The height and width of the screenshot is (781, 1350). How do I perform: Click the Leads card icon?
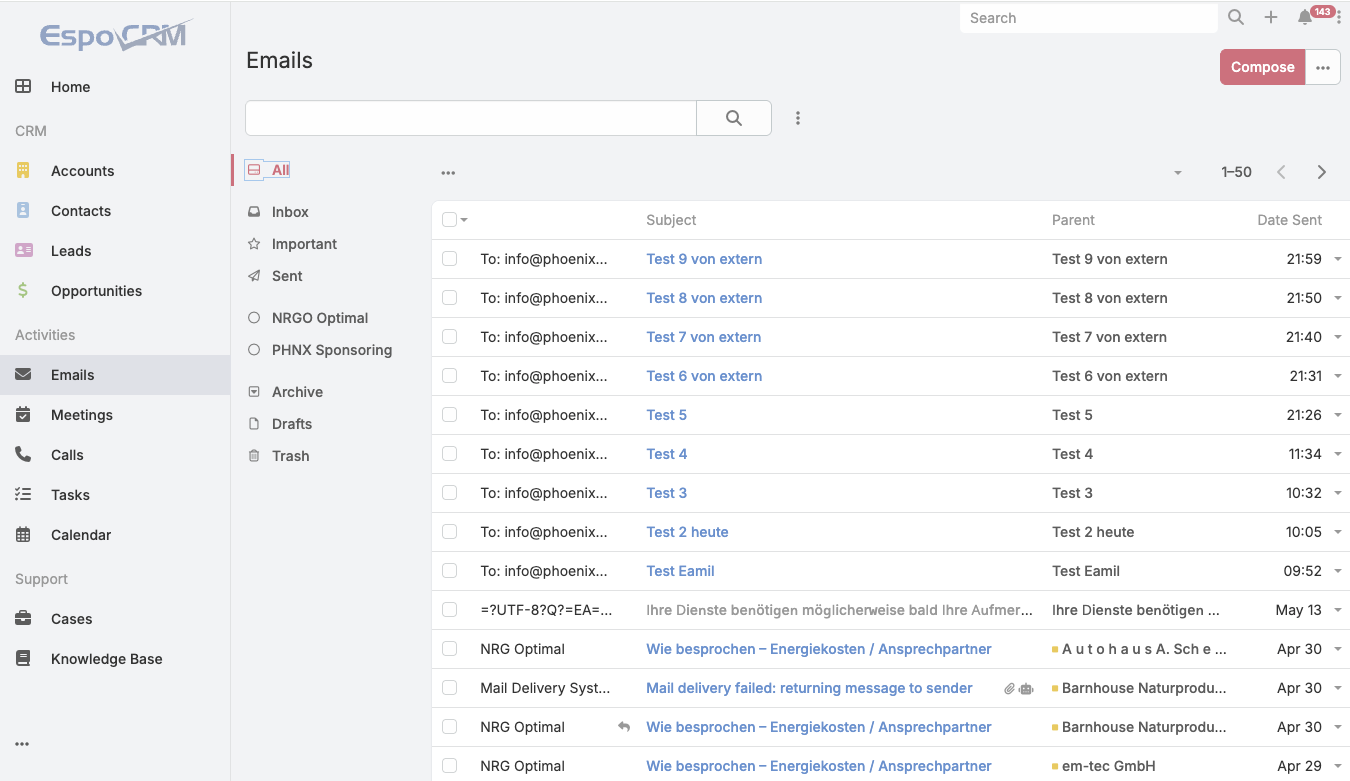[x=23, y=251]
